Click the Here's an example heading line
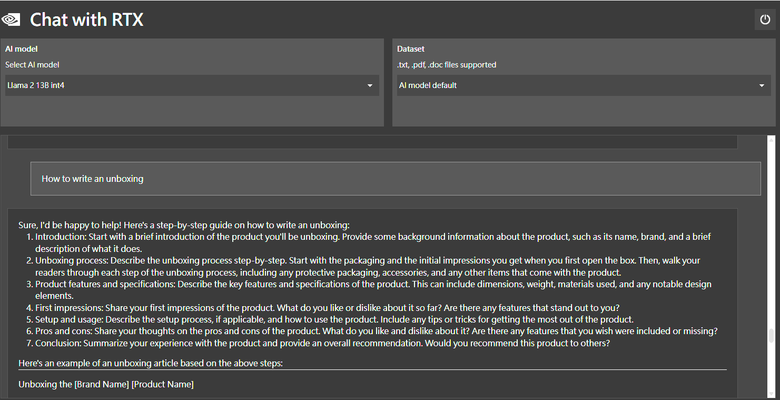Image resolution: width=780 pixels, height=400 pixels. (x=150, y=363)
